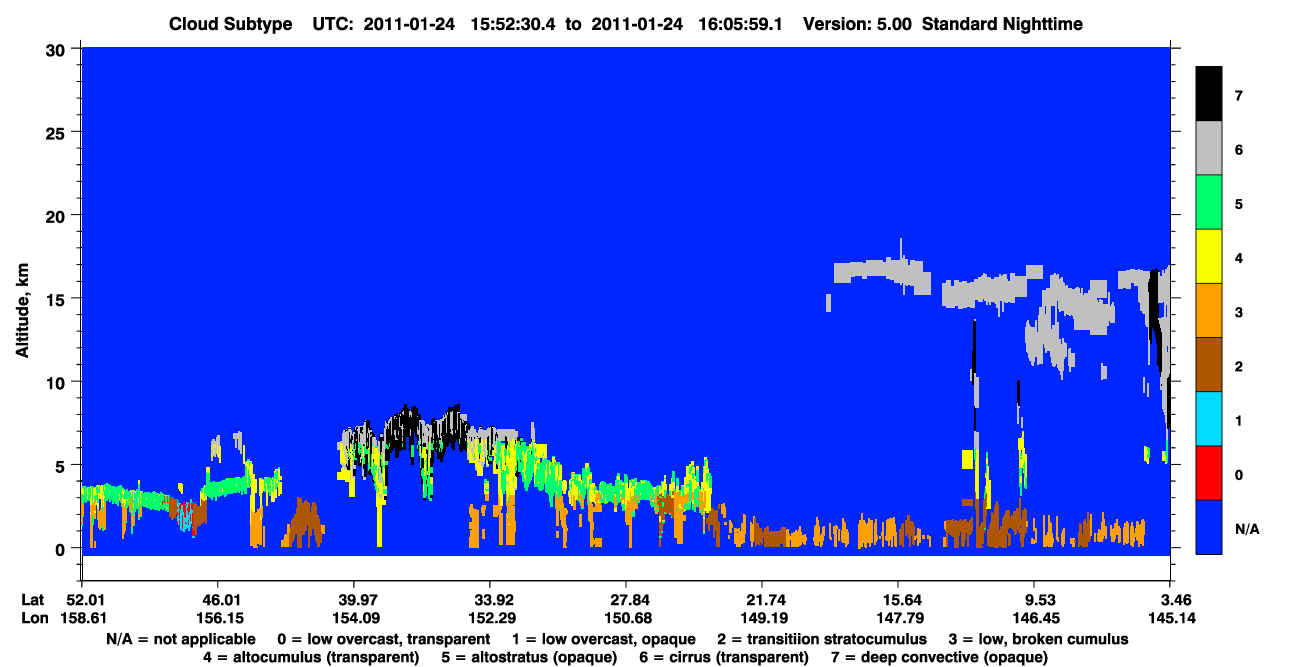This screenshot has height=667, width=1300.
Task: Click legend text '1 = low overcast, opaque'
Action: coord(604,639)
